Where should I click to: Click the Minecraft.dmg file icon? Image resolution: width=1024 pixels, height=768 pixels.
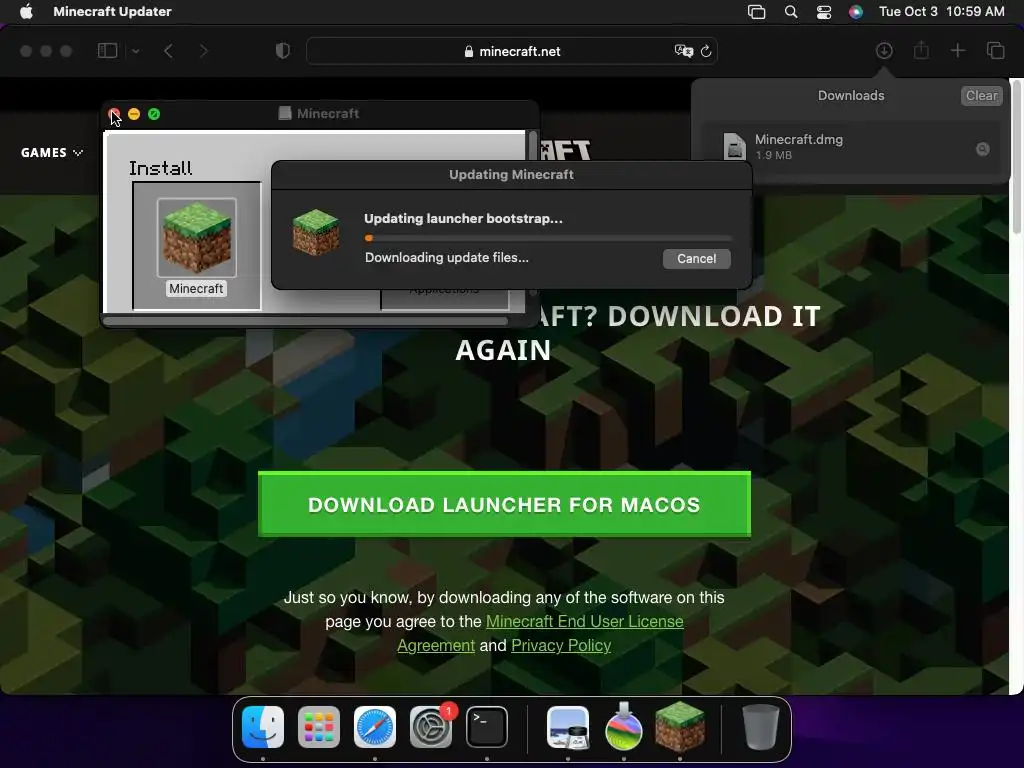click(734, 146)
